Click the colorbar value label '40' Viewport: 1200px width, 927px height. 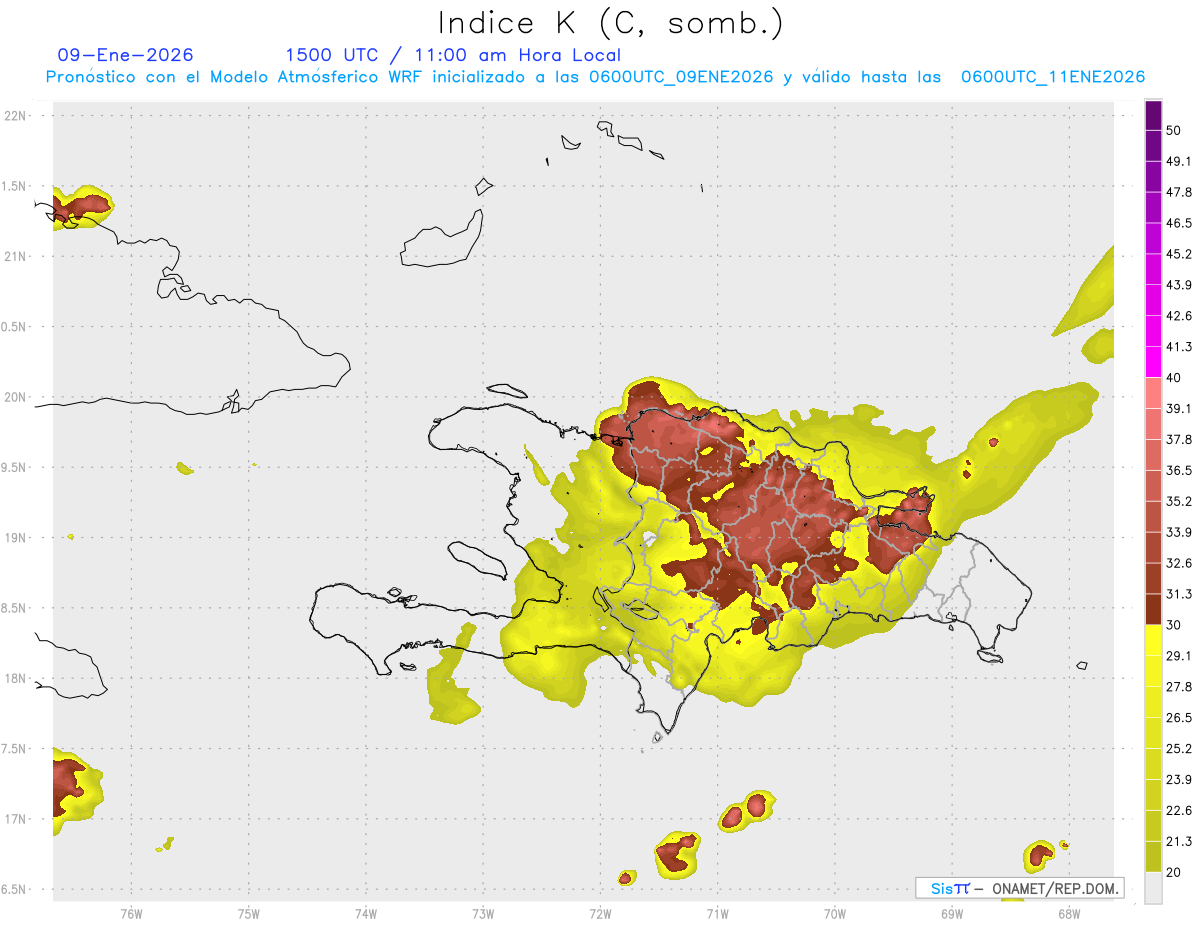[x=1173, y=377]
